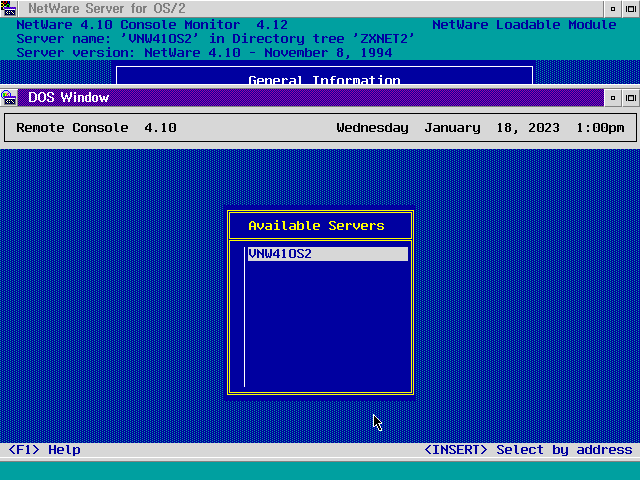The width and height of the screenshot is (640, 480).
Task: Click the NetWare Server for OS/2 title bar
Action: pyautogui.click(x=310, y=9)
